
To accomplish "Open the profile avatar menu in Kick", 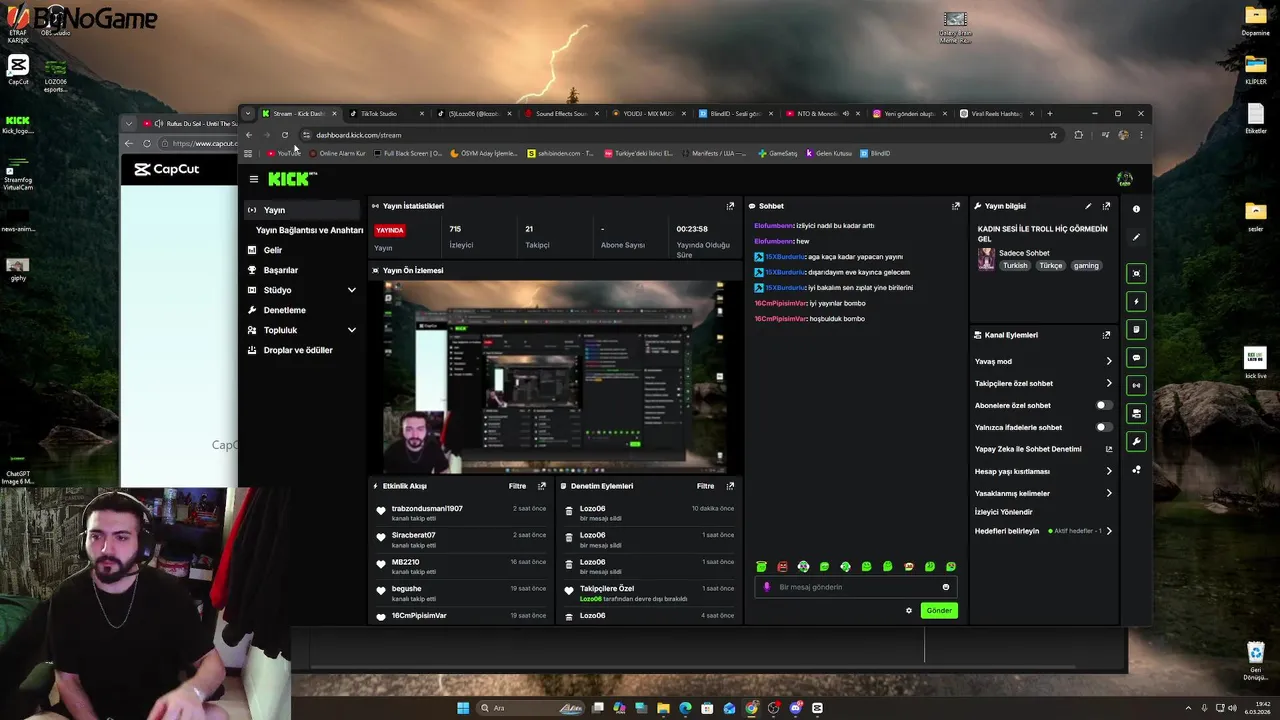I will (x=1125, y=179).
